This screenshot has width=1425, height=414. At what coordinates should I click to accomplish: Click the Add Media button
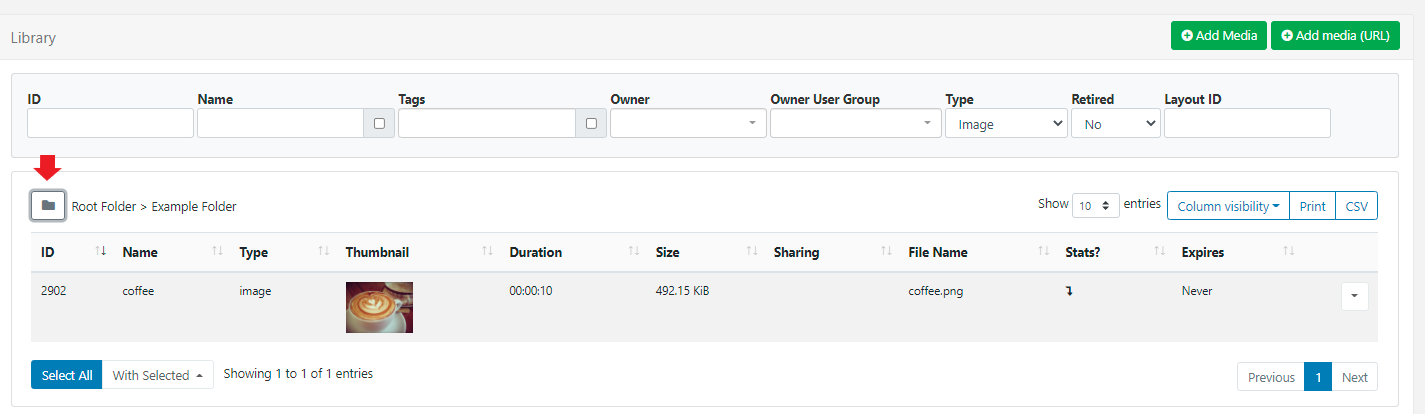[1219, 35]
